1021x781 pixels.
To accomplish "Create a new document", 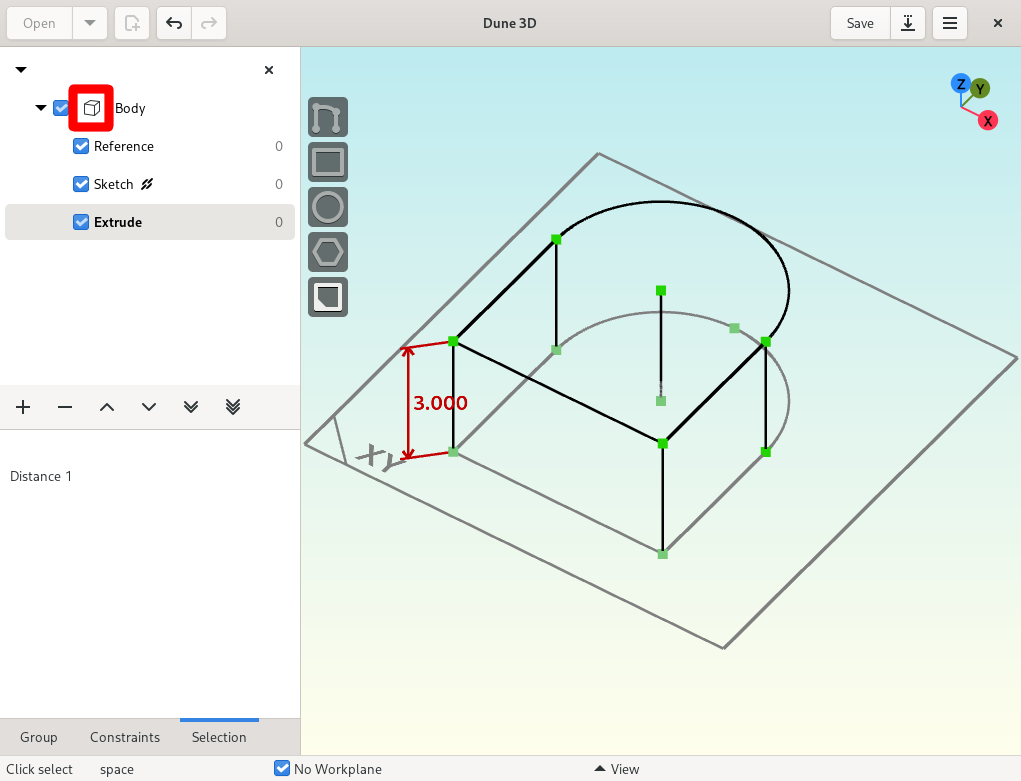I will click(132, 23).
